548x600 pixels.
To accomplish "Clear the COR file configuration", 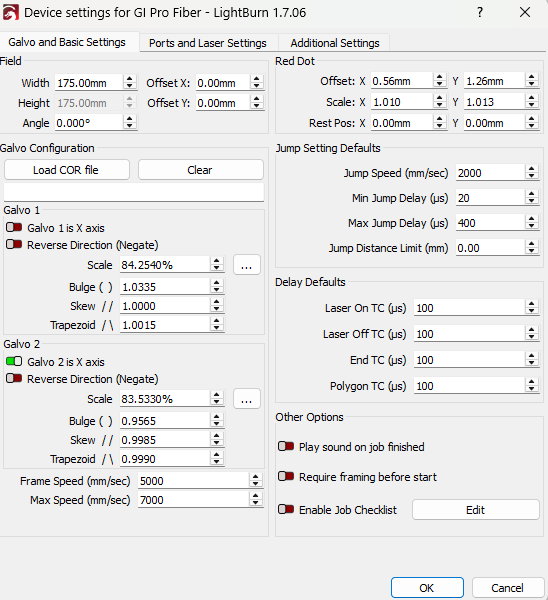I will [201, 170].
